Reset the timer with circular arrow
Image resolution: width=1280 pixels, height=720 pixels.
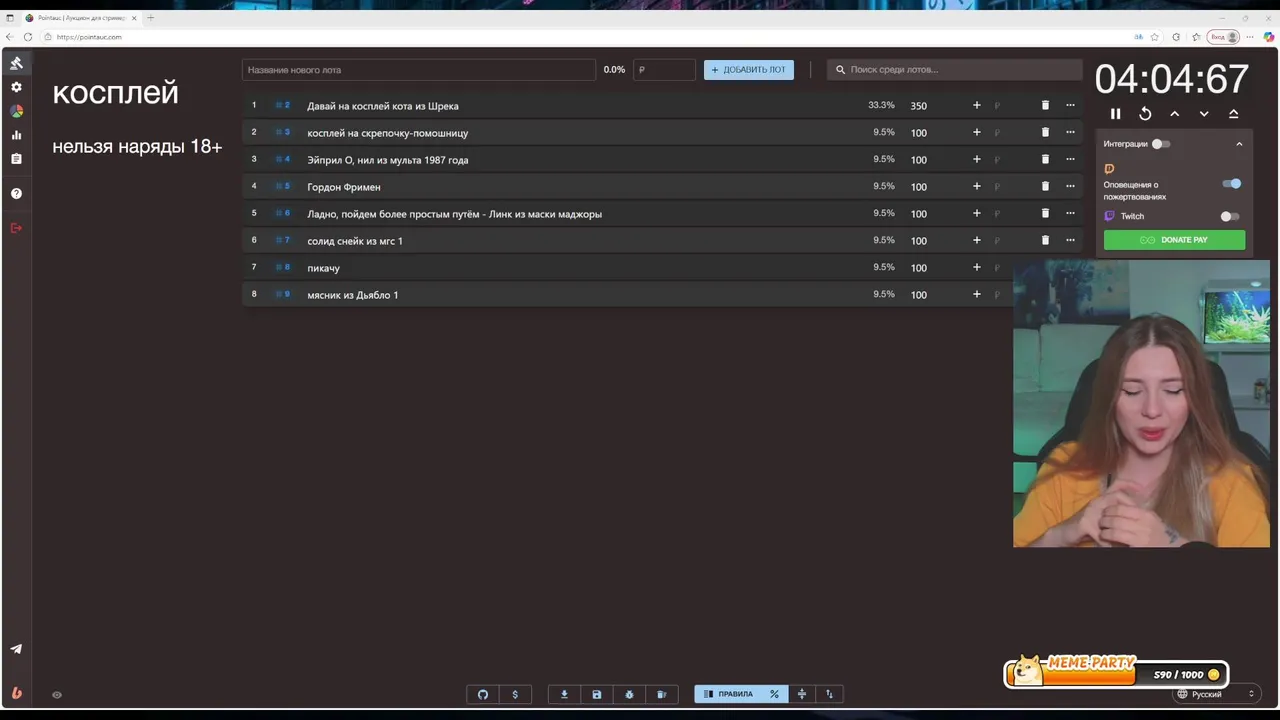pyautogui.click(x=1145, y=114)
